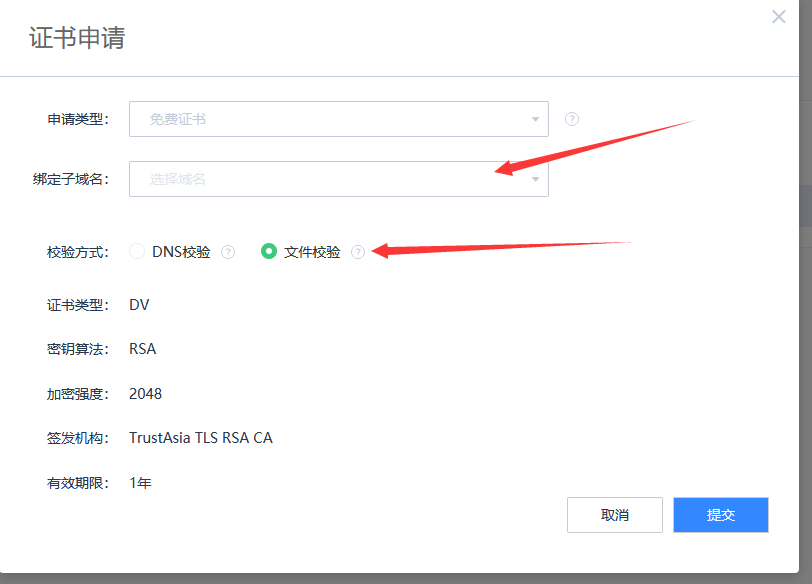Viewport: 812px width, 584px height.
Task: Click the TrustAsia TLS RSA CA text
Action: click(201, 438)
